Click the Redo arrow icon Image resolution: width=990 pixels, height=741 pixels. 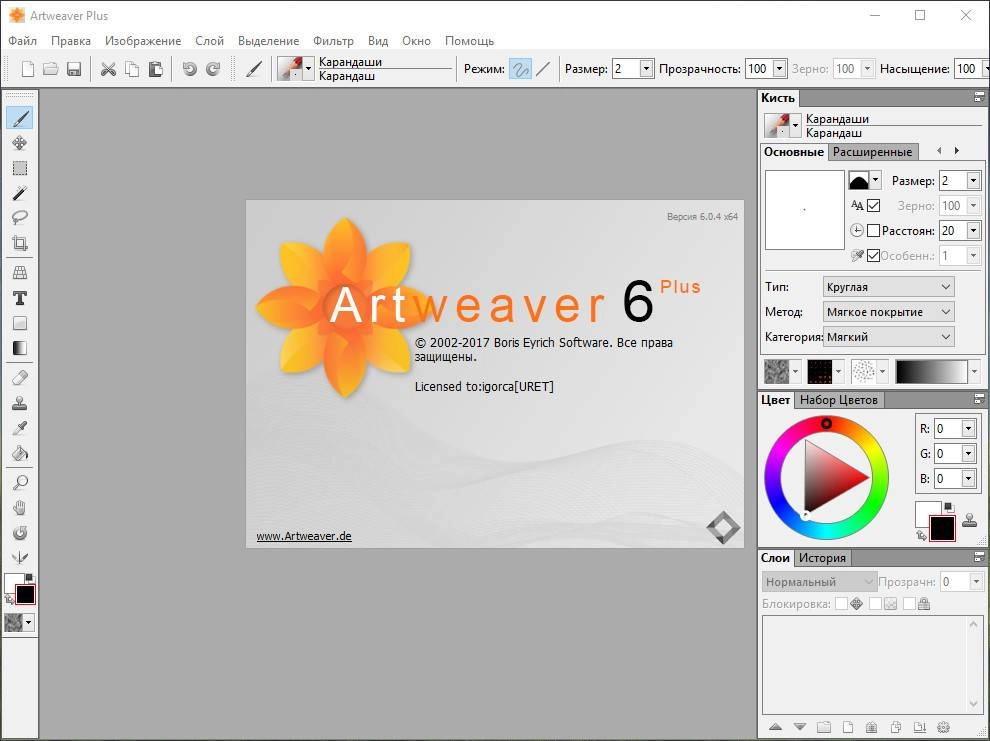tap(213, 69)
